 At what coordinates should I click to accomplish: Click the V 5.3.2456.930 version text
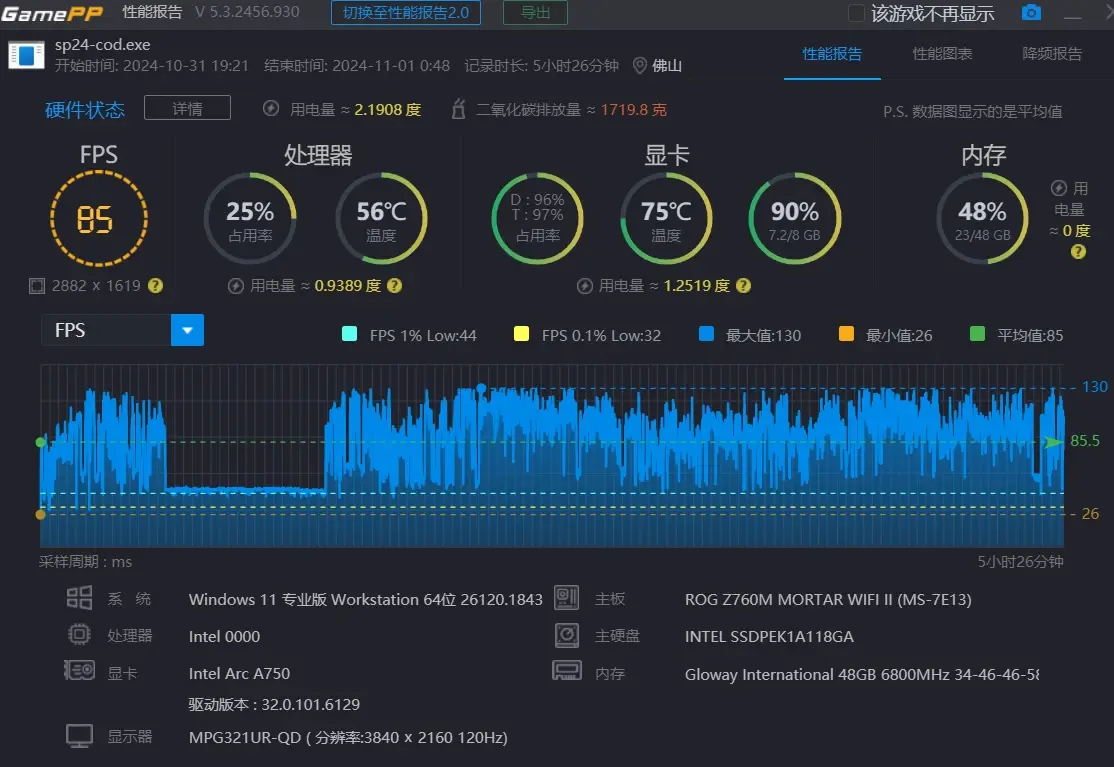pos(247,12)
